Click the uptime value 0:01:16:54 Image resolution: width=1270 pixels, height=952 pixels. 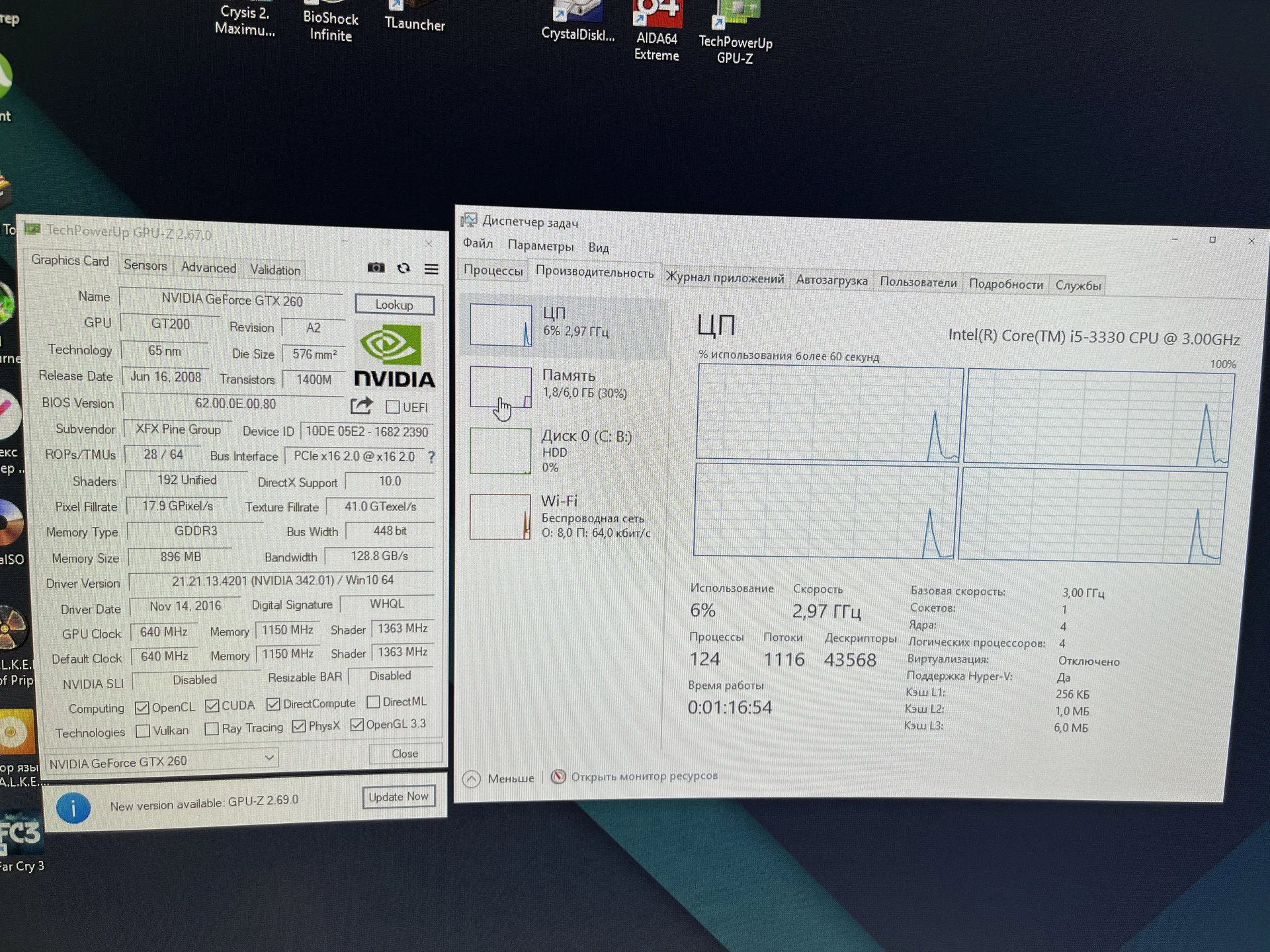click(730, 707)
